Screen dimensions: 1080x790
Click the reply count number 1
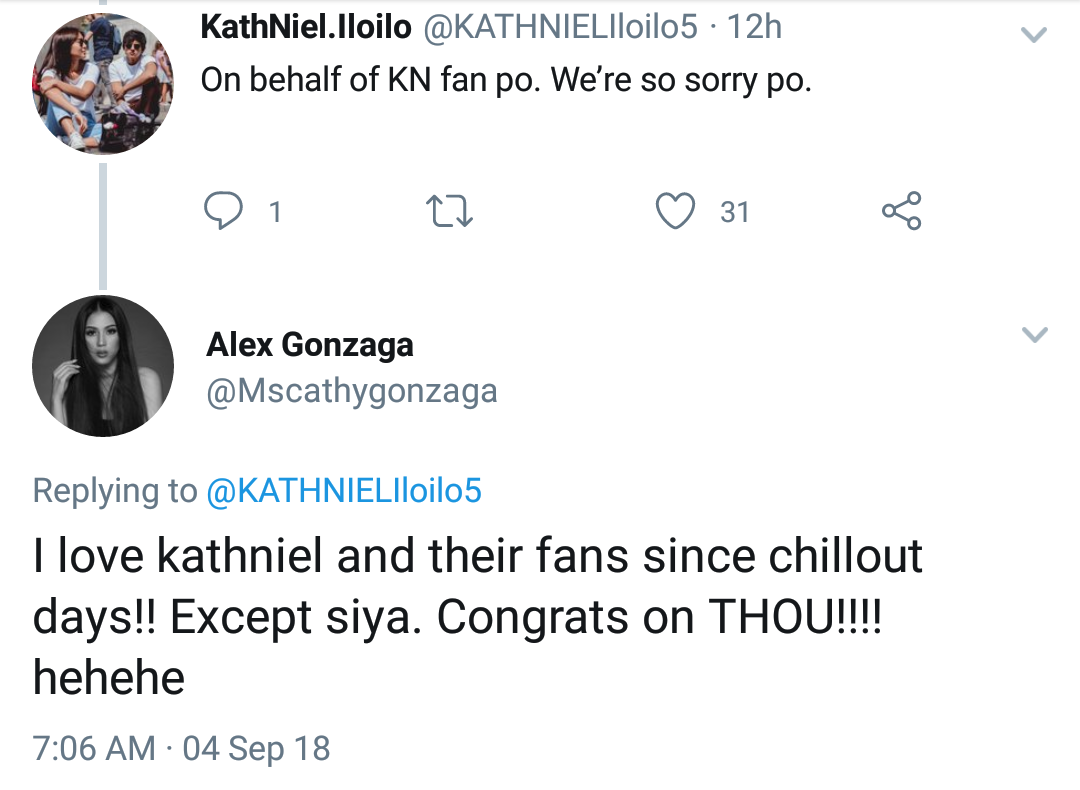275,212
